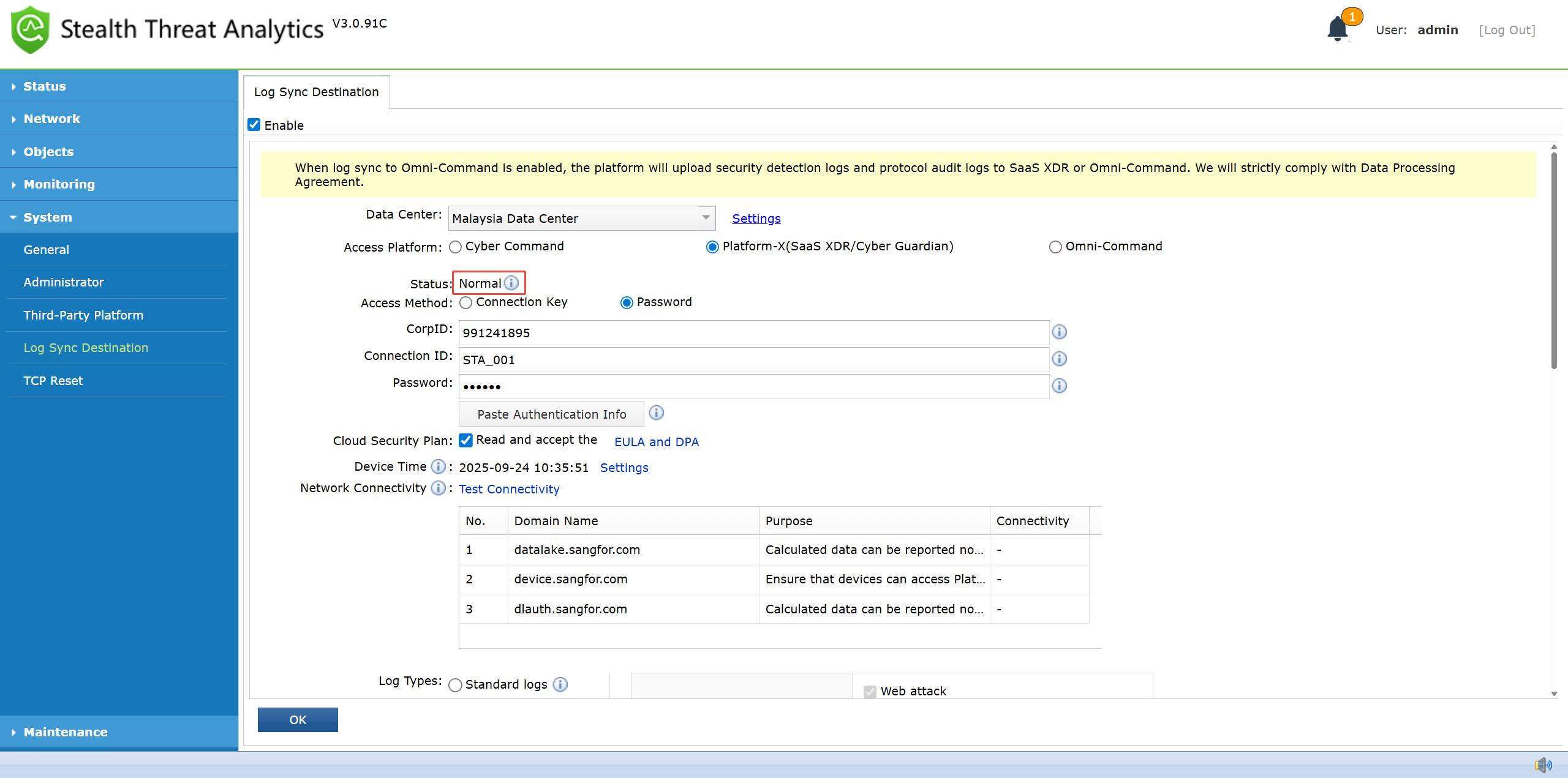Click the OK button
This screenshot has height=778, width=1568.
pyautogui.click(x=298, y=719)
